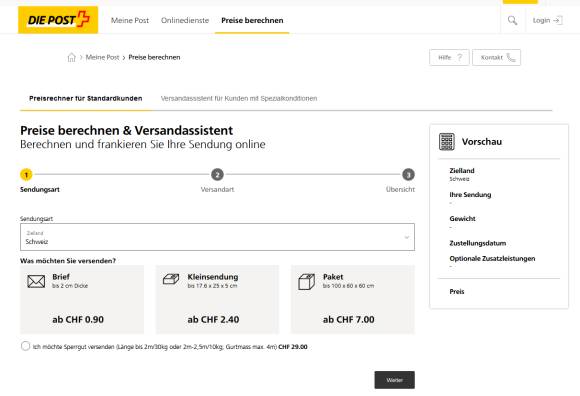580x396 pixels.
Task: Click Optionale Zusatzleistungen in Vorschau
Action: [492, 258]
